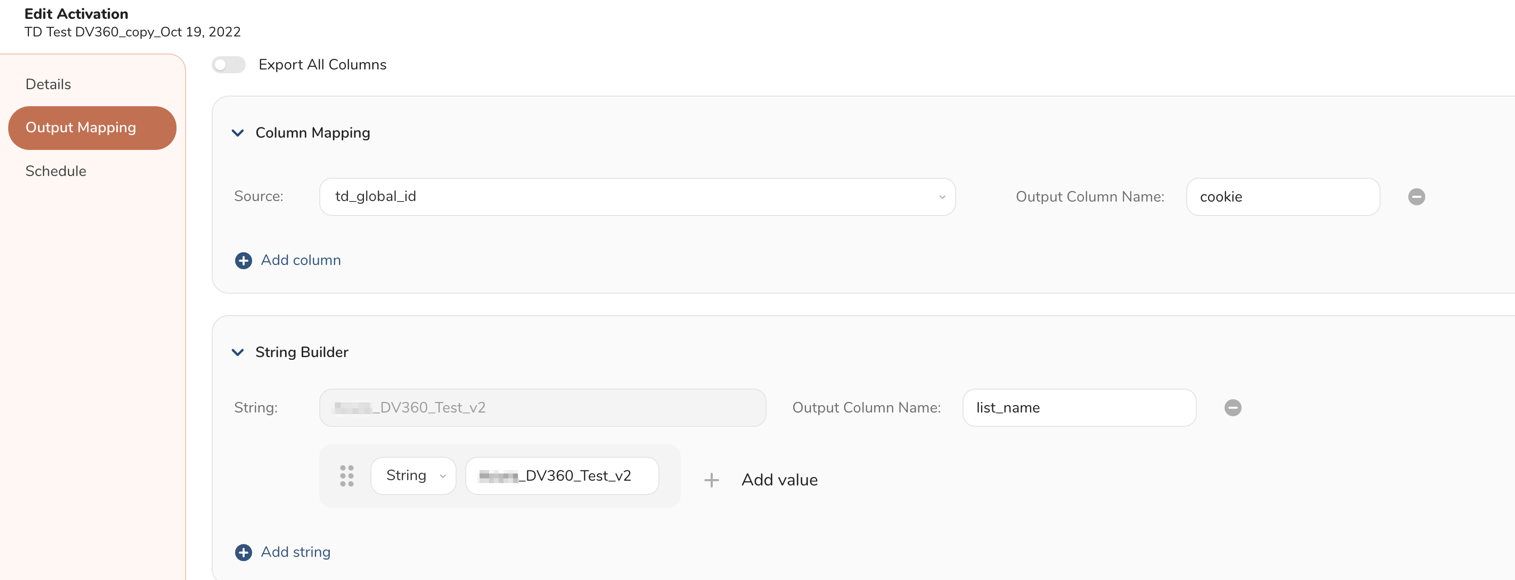Grab the drag handle of string value
The width and height of the screenshot is (1515, 580).
[347, 476]
